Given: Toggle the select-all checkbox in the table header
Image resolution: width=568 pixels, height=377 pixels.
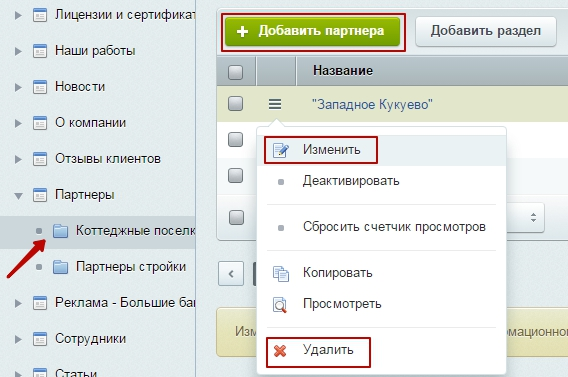Looking at the screenshot, I should point(235,72).
